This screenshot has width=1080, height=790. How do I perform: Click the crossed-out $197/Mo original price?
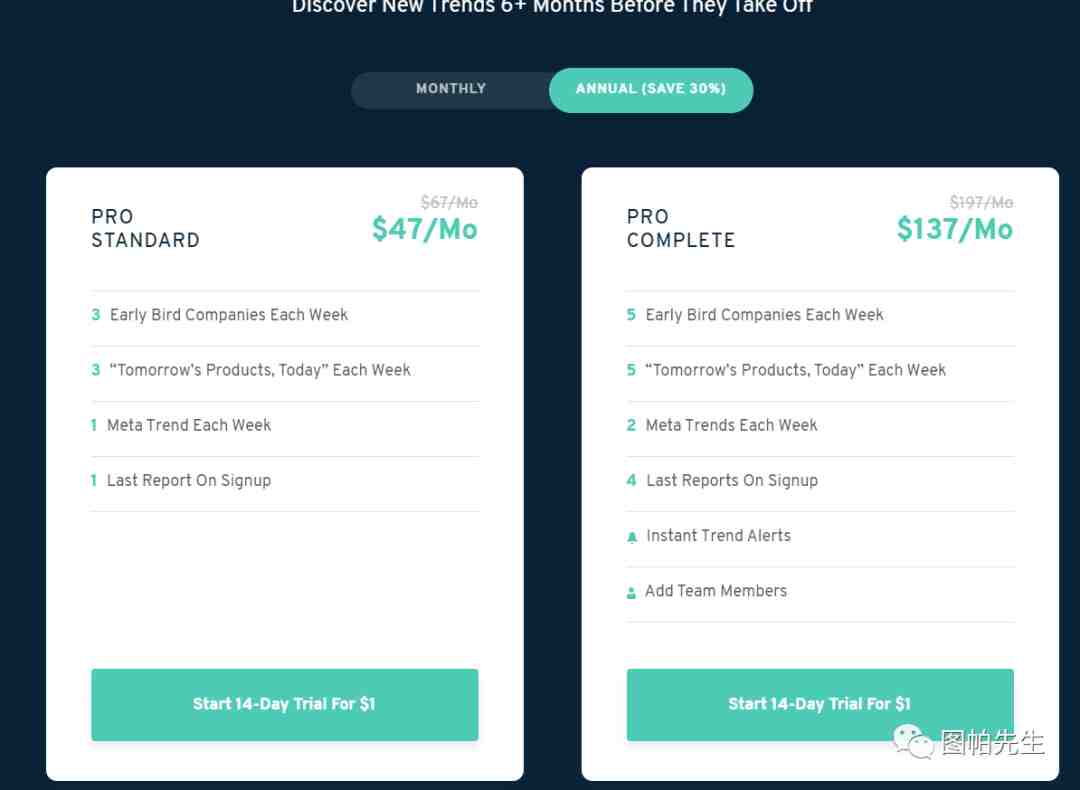(981, 202)
